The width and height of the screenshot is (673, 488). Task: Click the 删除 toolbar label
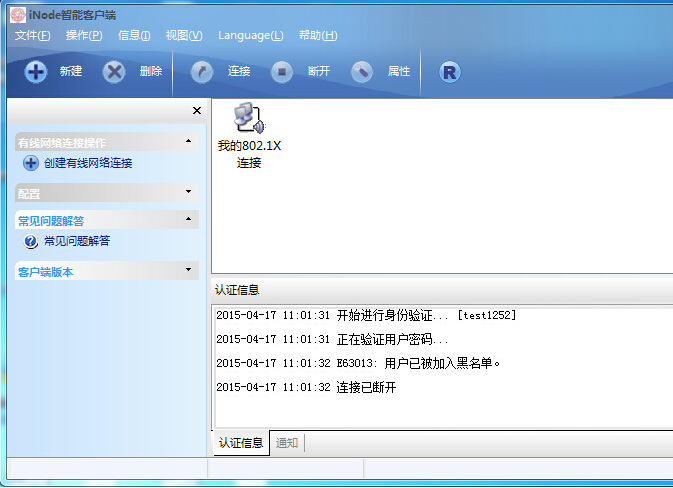coord(151,71)
